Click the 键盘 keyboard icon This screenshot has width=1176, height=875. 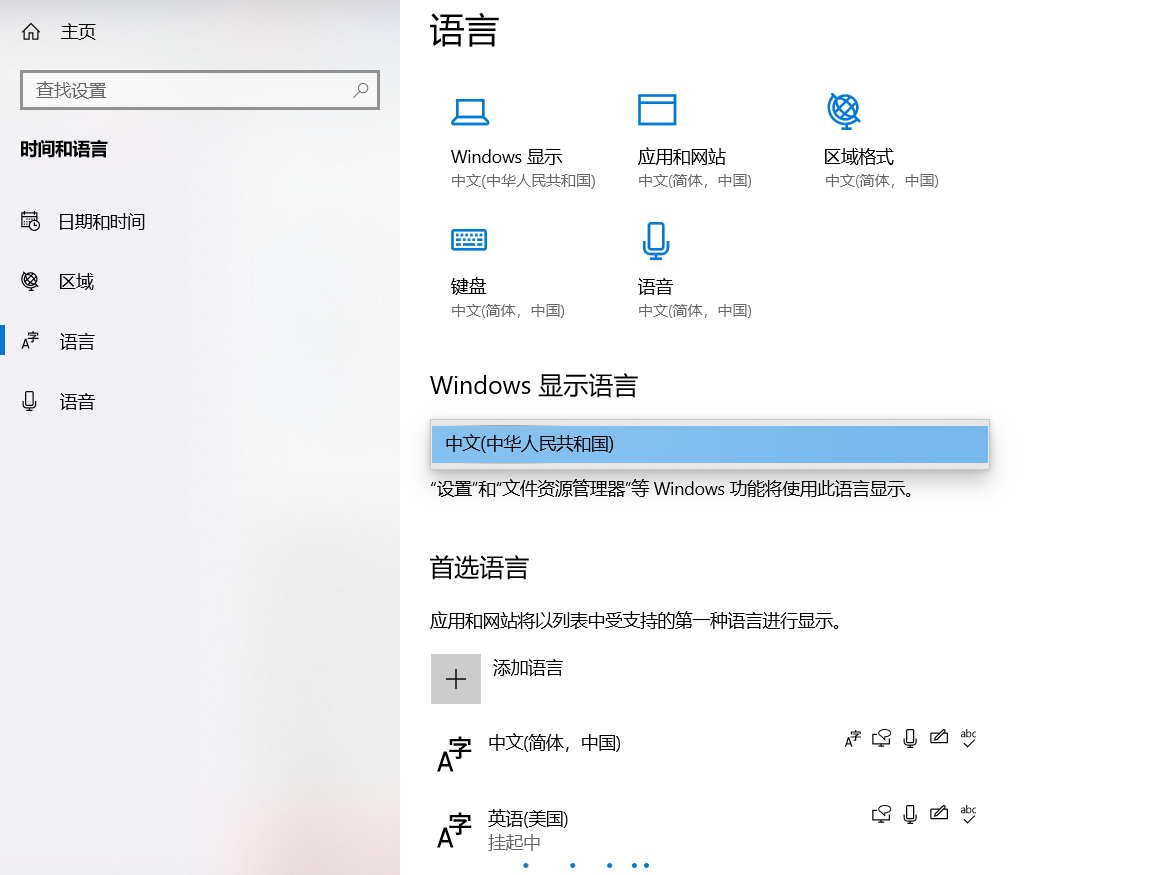coord(470,240)
